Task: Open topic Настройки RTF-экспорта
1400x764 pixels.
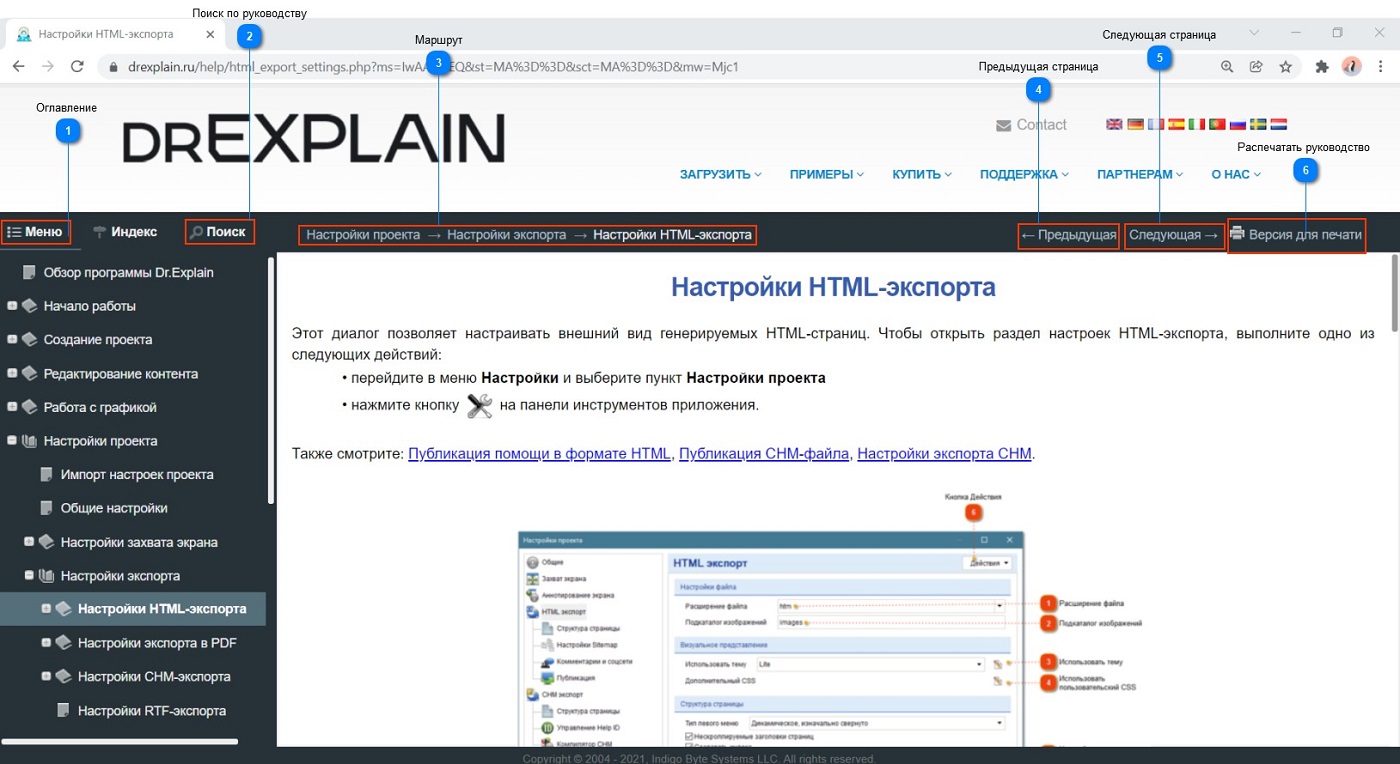Action: point(152,711)
